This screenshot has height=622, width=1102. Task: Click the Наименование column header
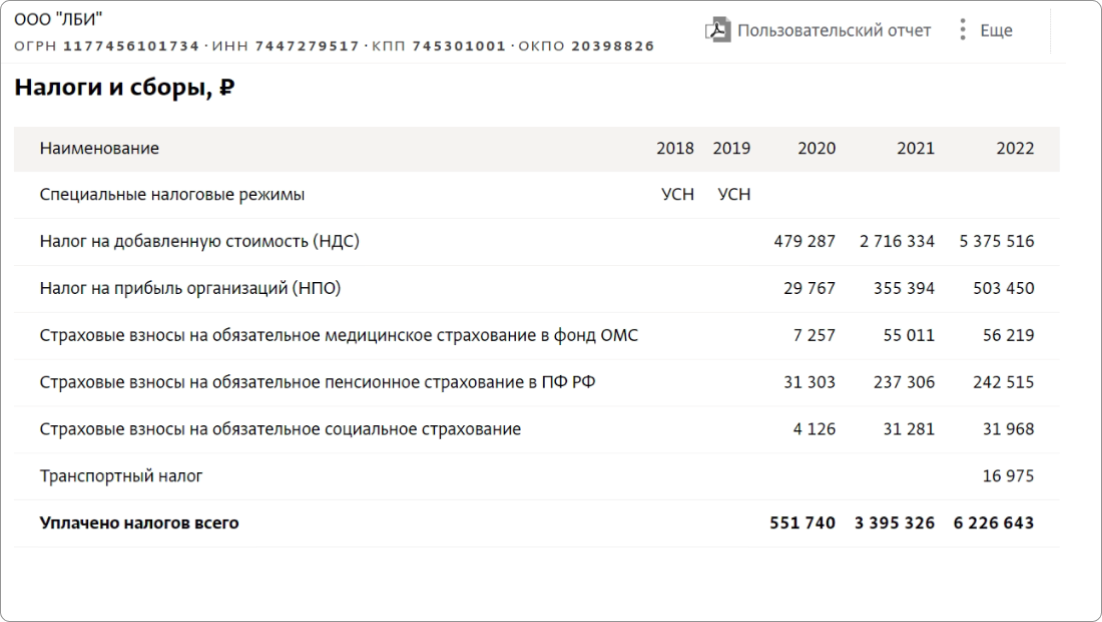click(99, 148)
